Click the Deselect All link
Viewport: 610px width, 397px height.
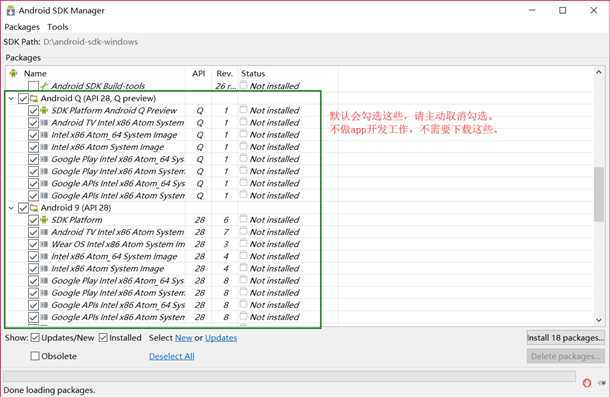point(172,356)
